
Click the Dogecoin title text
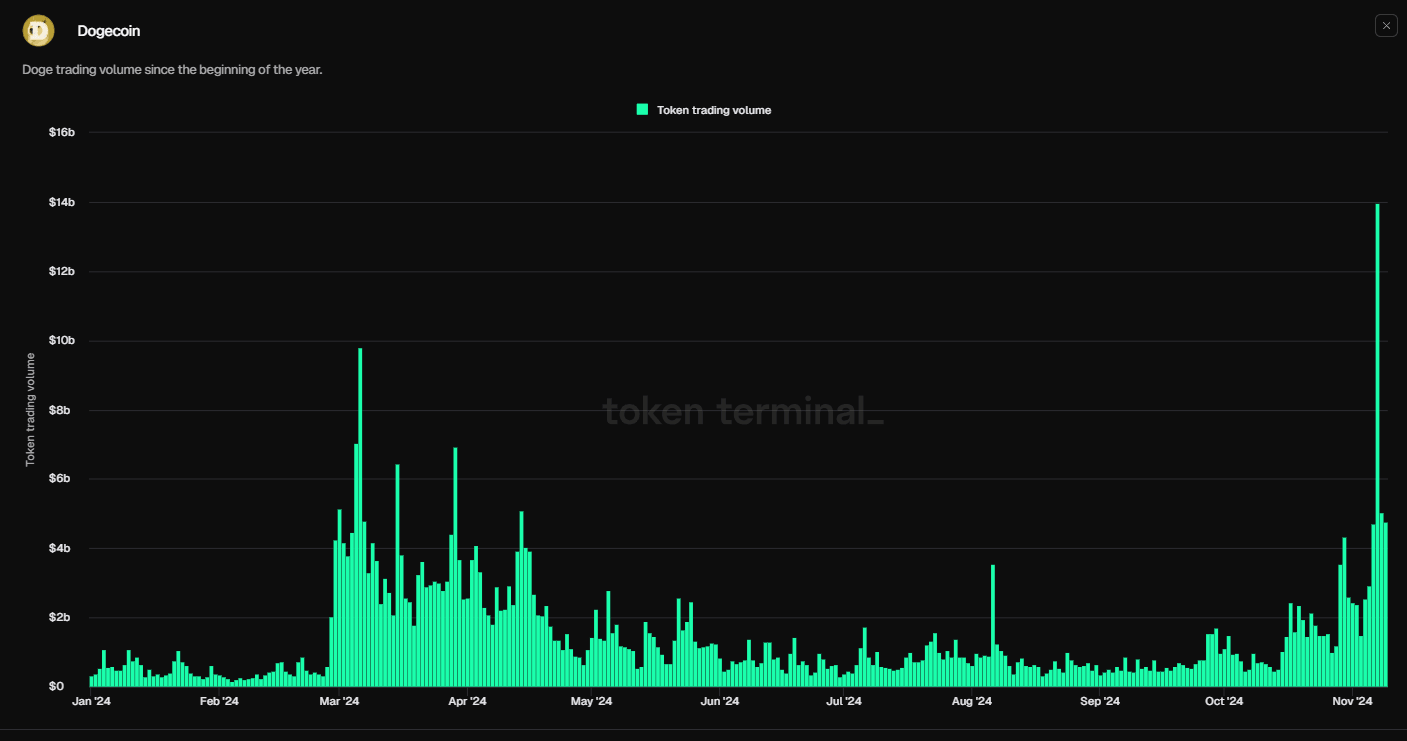click(x=108, y=30)
